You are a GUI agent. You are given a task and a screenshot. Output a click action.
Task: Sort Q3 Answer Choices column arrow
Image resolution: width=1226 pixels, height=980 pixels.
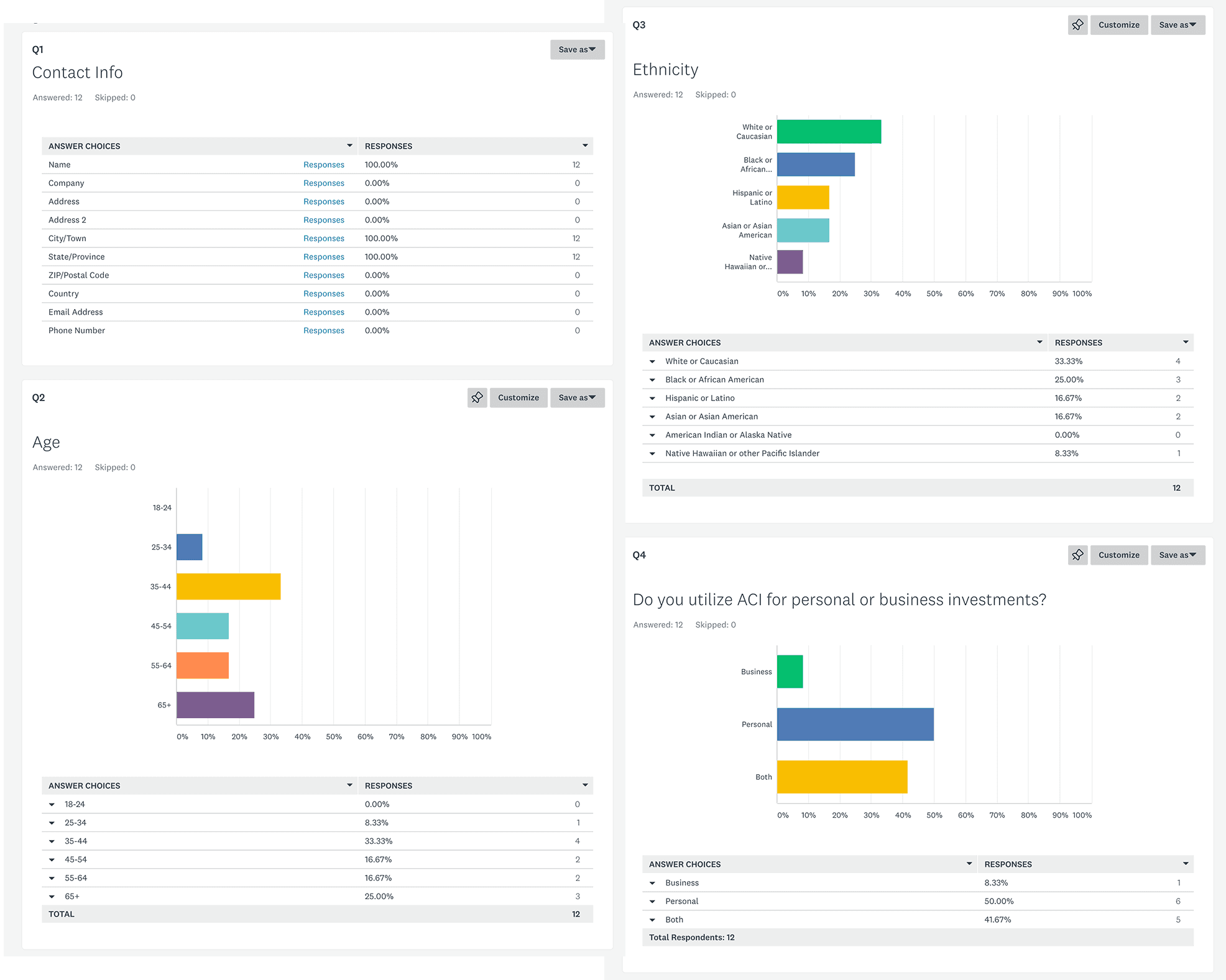[1039, 342]
